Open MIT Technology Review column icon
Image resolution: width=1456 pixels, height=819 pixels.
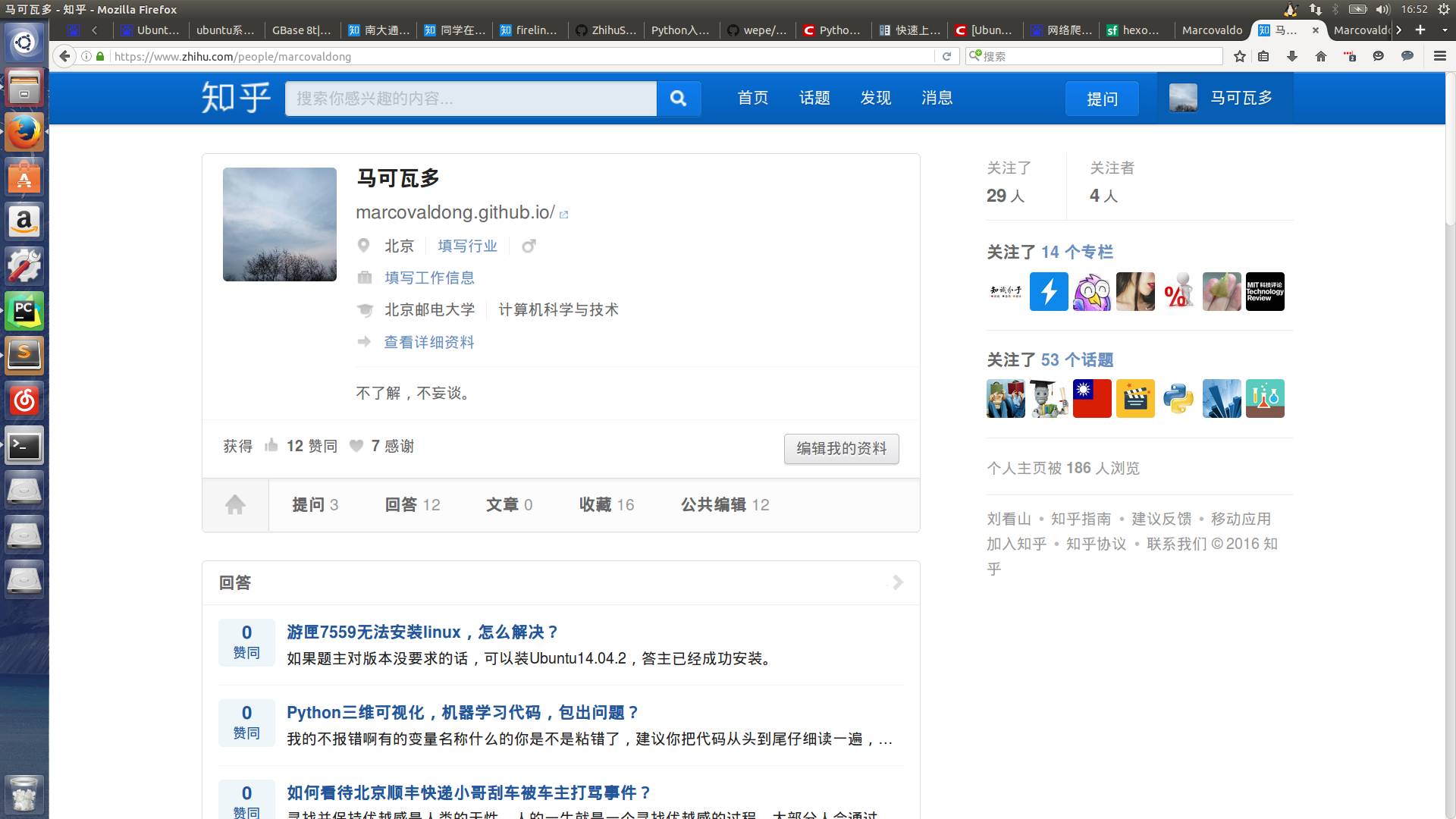tap(1265, 291)
